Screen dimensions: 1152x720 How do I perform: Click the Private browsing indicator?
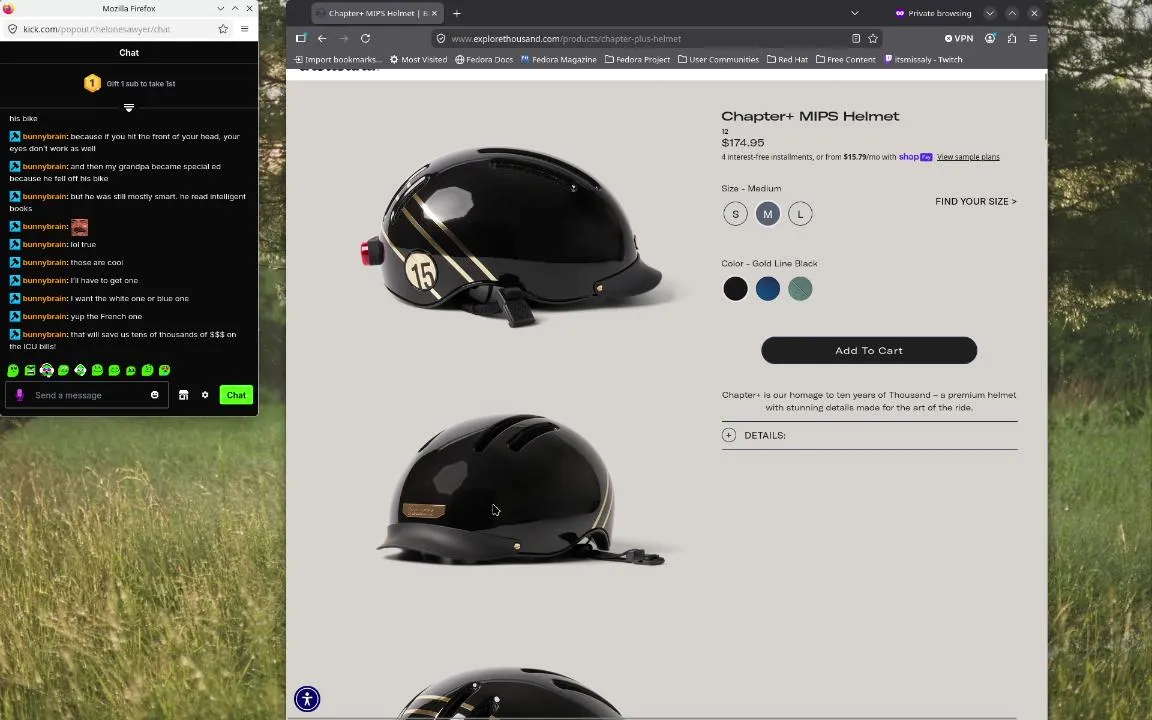(x=933, y=13)
